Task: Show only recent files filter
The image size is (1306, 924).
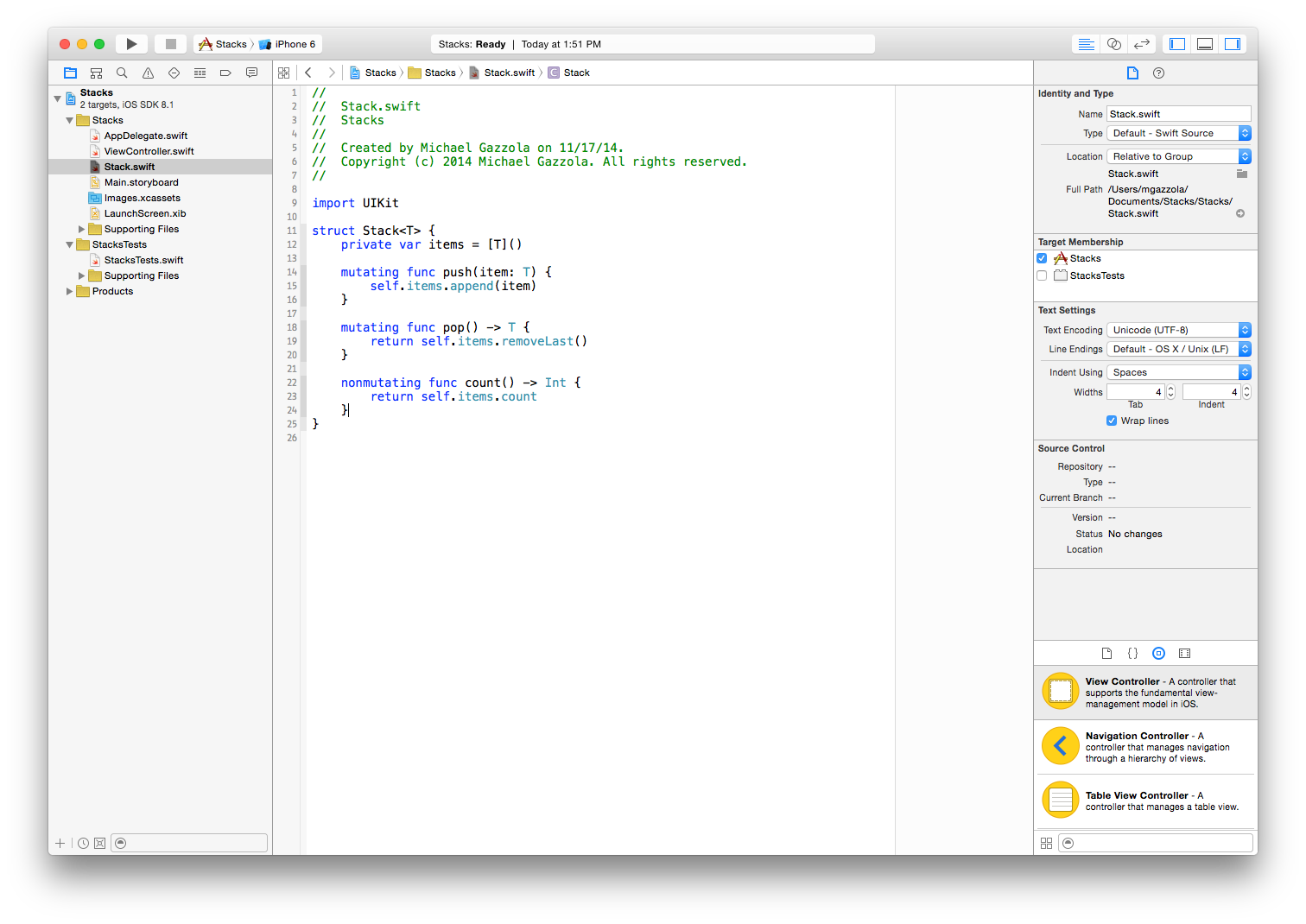Action: [x=83, y=843]
